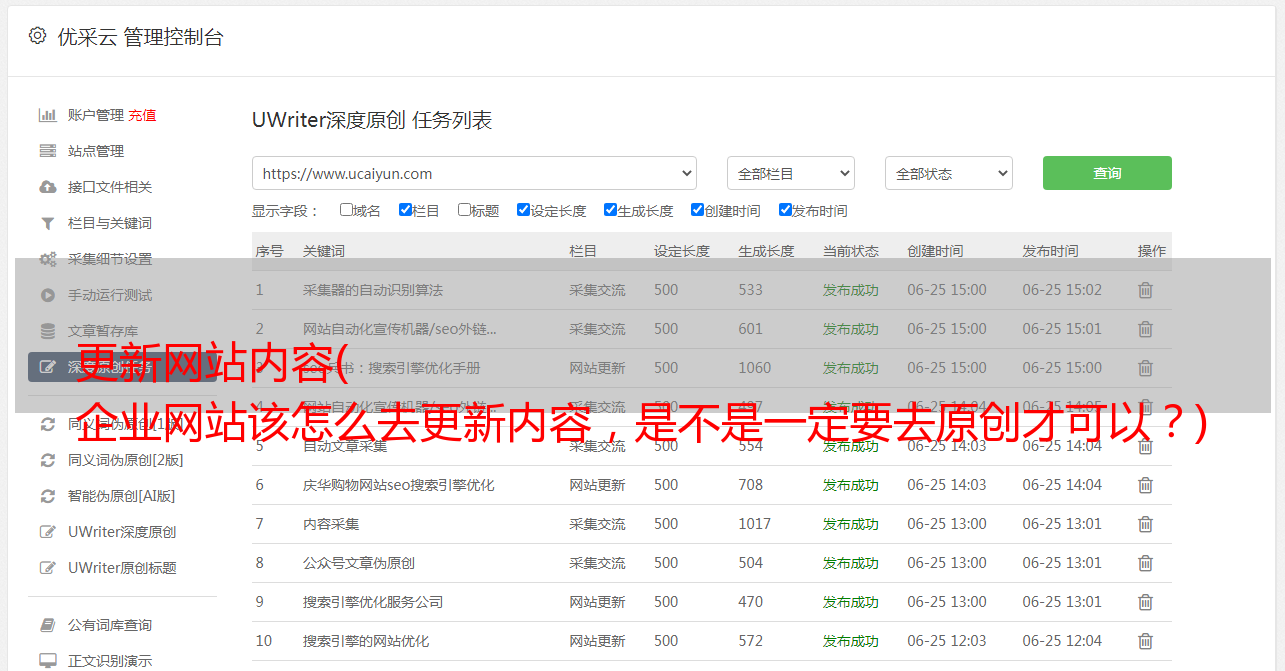Open UWriter深度原创 in the sidebar
The width and height of the screenshot is (1285, 671).
(x=122, y=532)
